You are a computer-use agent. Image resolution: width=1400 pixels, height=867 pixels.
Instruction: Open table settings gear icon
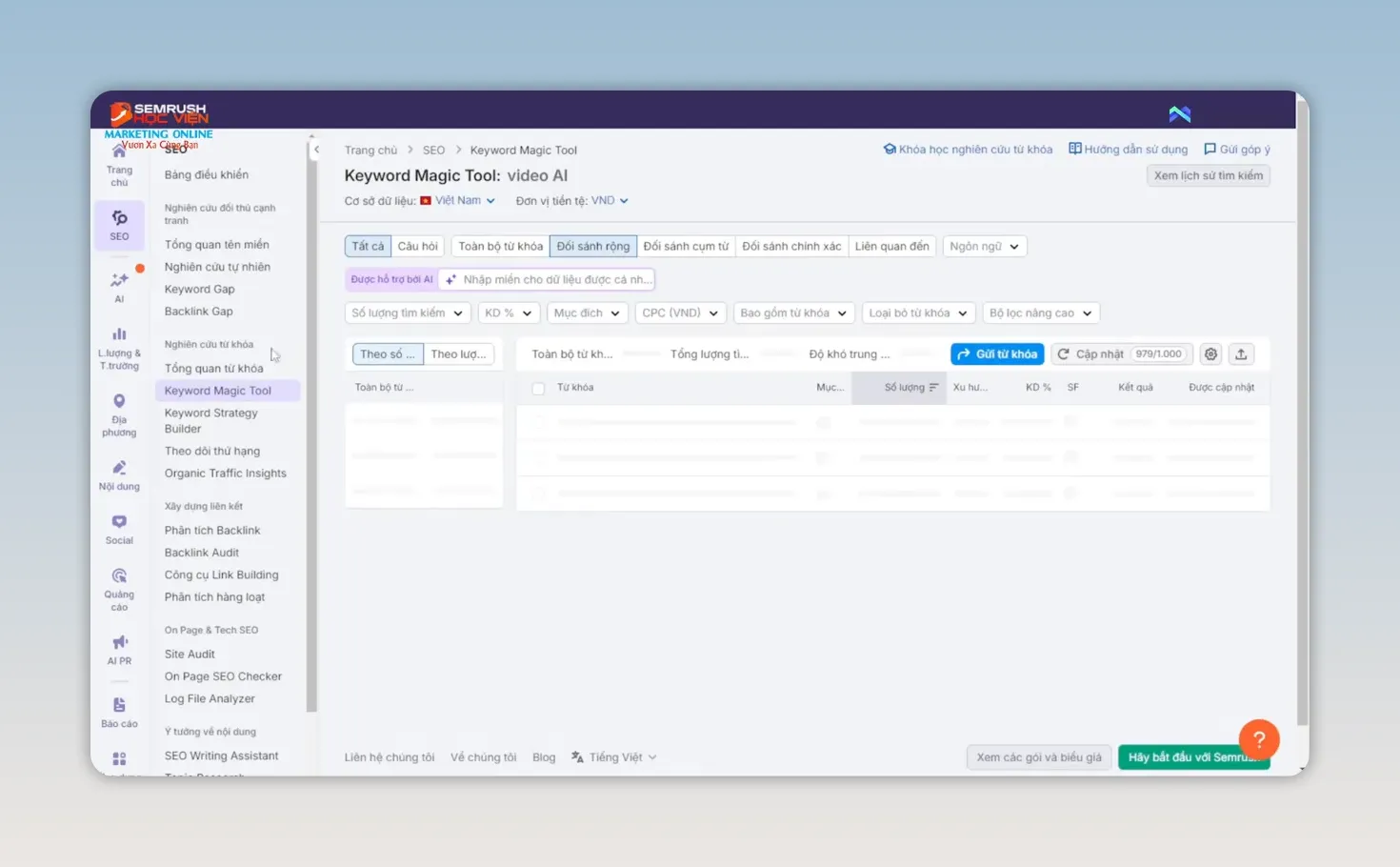[x=1210, y=354]
